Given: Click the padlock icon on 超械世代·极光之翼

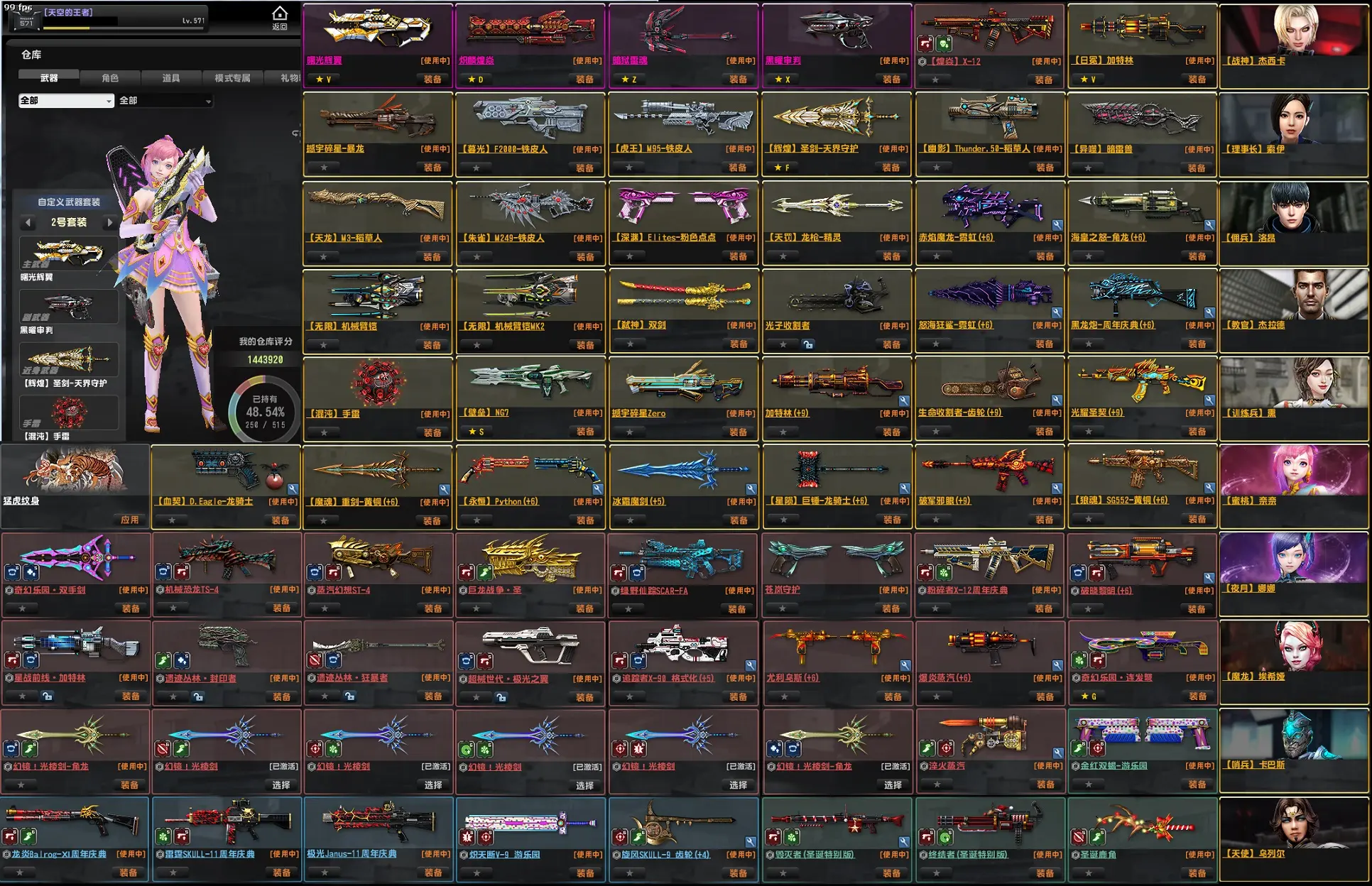Looking at the screenshot, I should click(501, 698).
